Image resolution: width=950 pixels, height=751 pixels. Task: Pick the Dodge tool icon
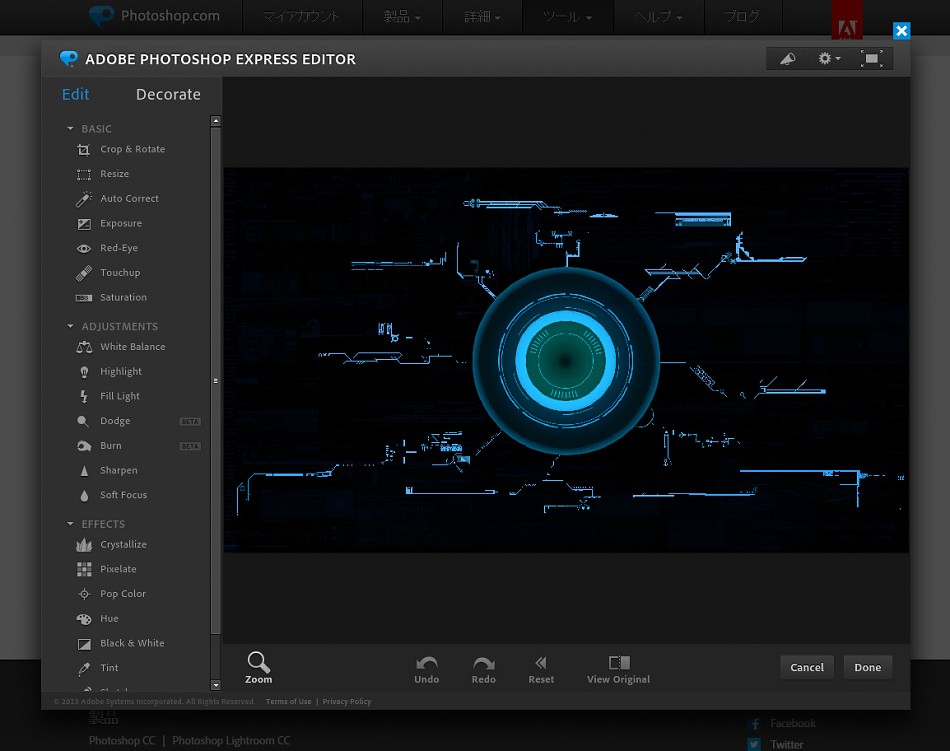83,421
